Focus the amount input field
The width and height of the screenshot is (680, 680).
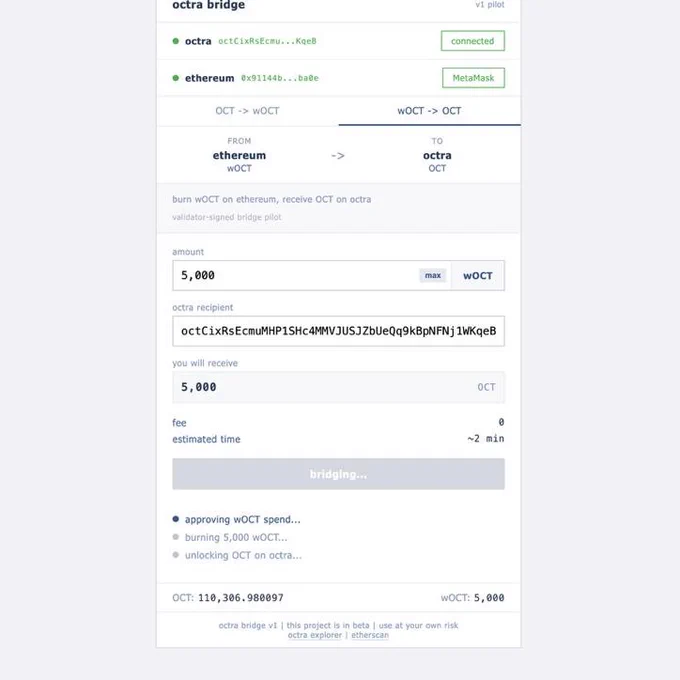pyautogui.click(x=295, y=275)
